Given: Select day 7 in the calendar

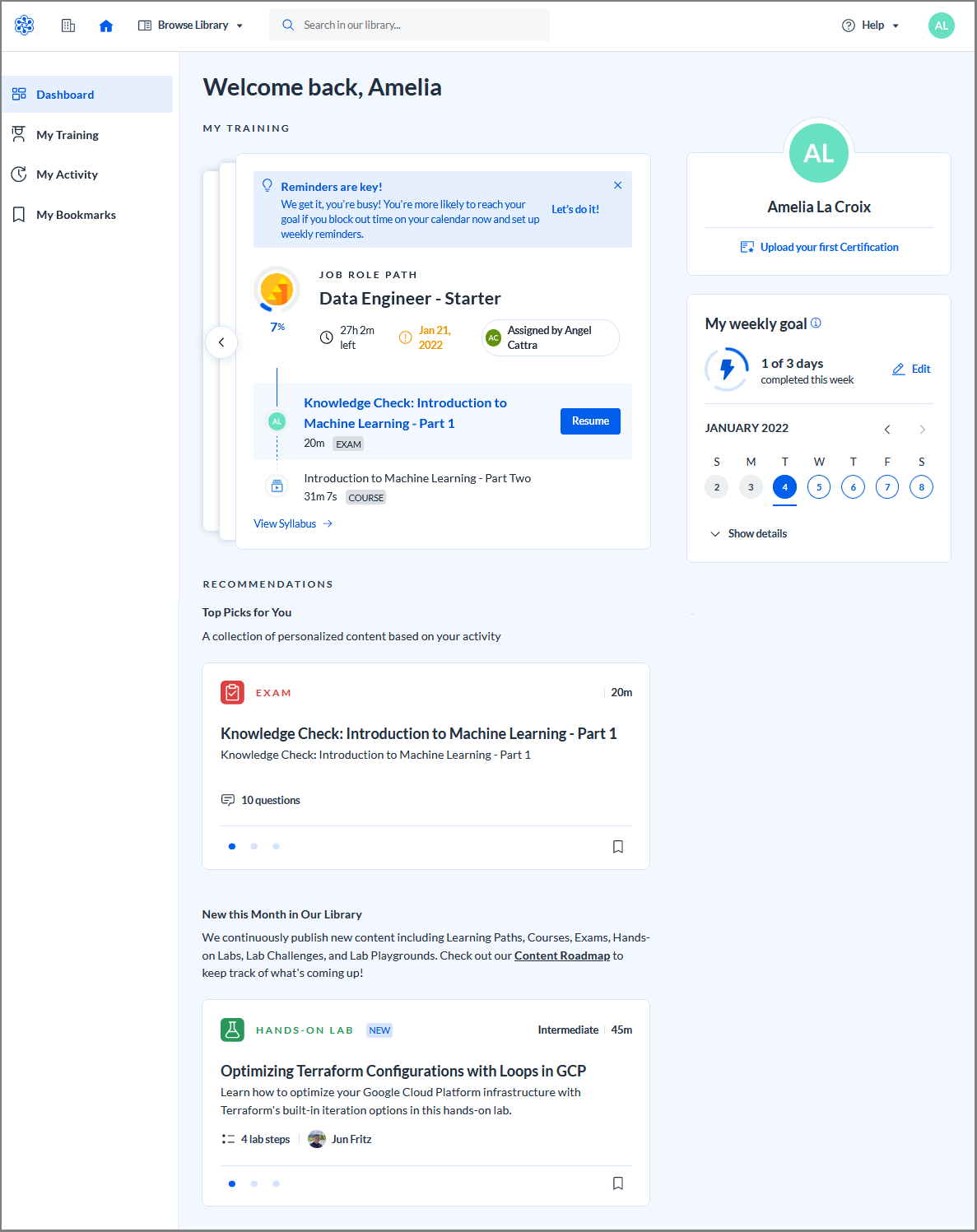Looking at the screenshot, I should pyautogui.click(x=887, y=487).
